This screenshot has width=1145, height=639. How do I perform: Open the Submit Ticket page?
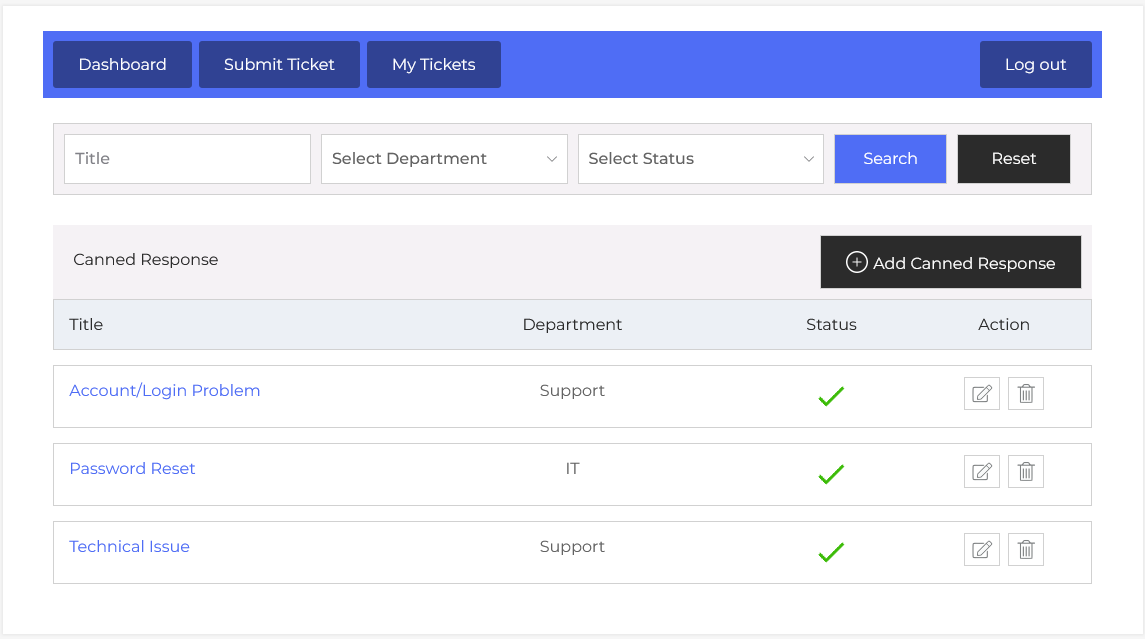click(x=279, y=65)
